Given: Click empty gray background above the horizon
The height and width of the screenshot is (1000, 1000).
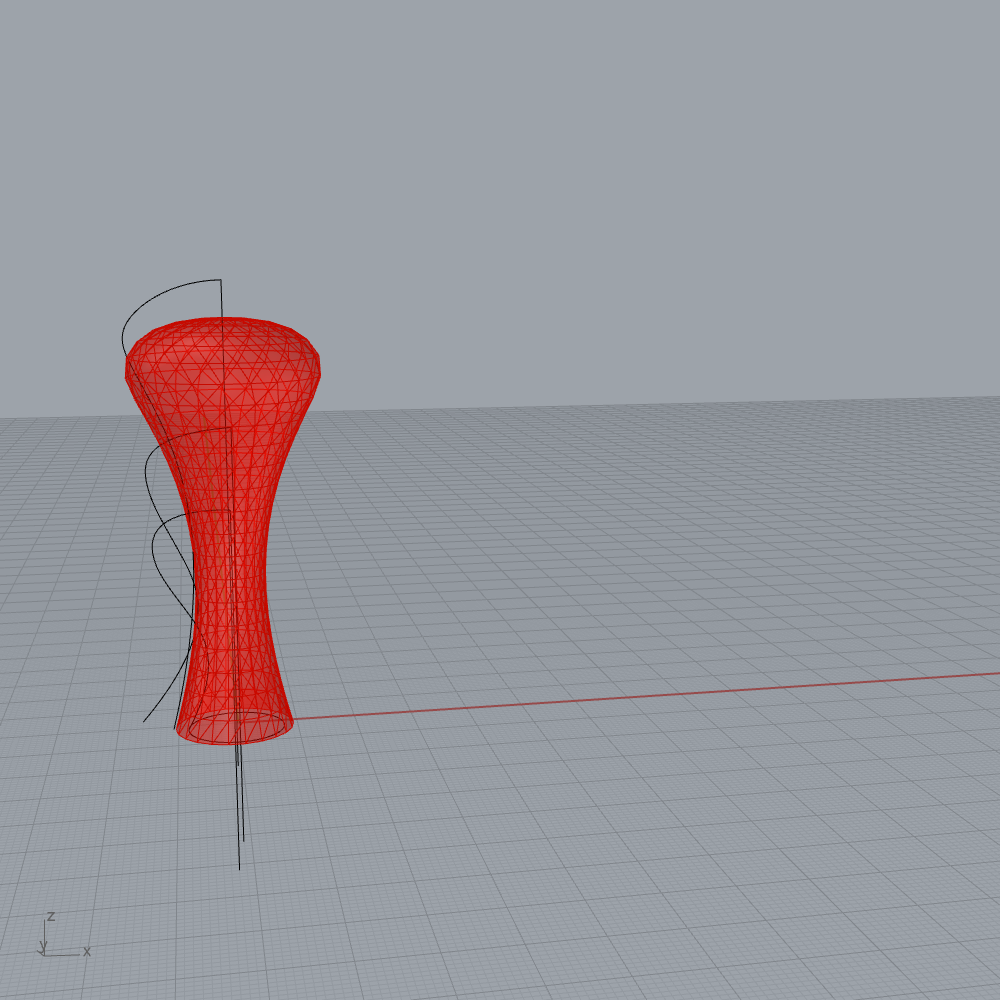Looking at the screenshot, I should click(600, 200).
